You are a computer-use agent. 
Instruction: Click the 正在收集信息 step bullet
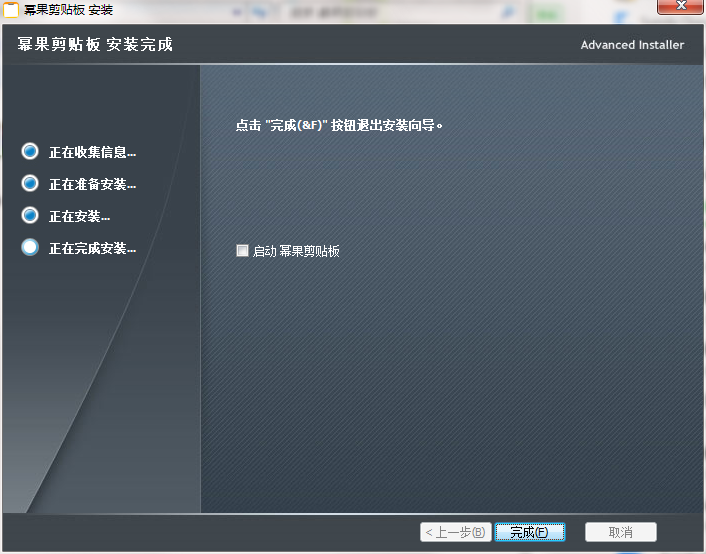[30, 152]
